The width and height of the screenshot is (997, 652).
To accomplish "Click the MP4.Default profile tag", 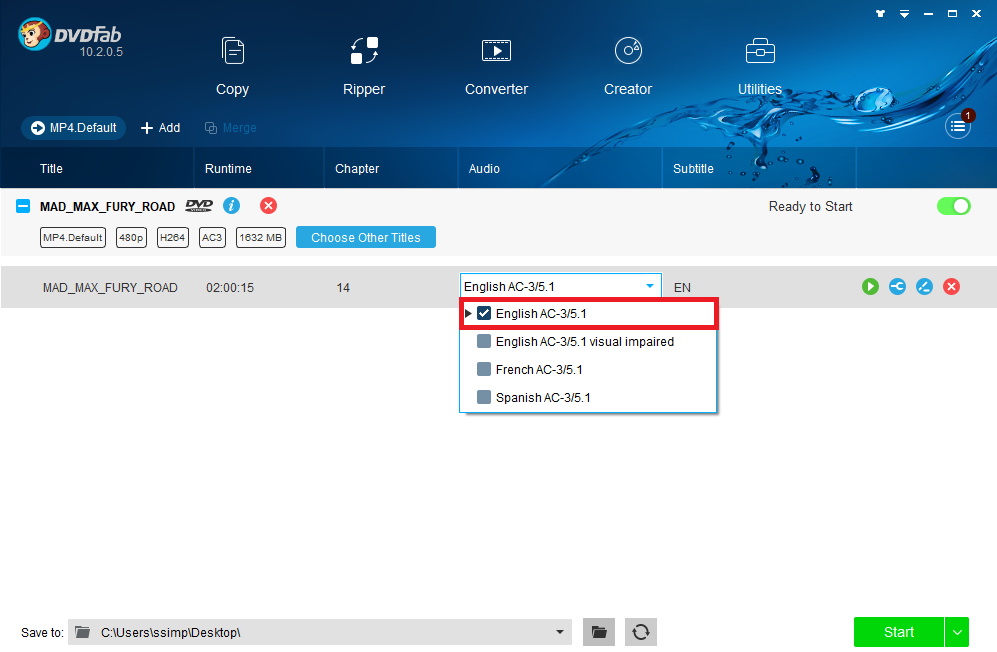I will tap(72, 237).
